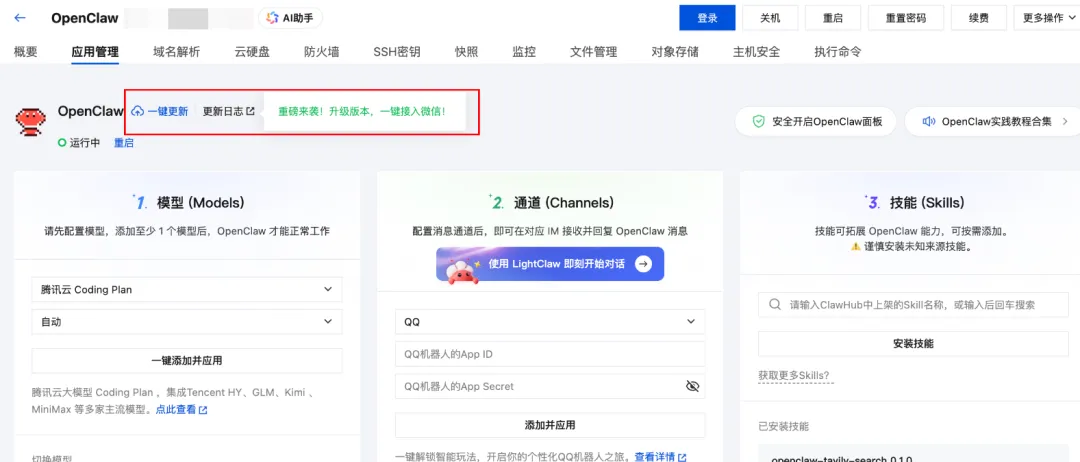The width and height of the screenshot is (1080, 462).
Task: Click the top toolbar 重启 button
Action: pyautogui.click(x=833, y=18)
